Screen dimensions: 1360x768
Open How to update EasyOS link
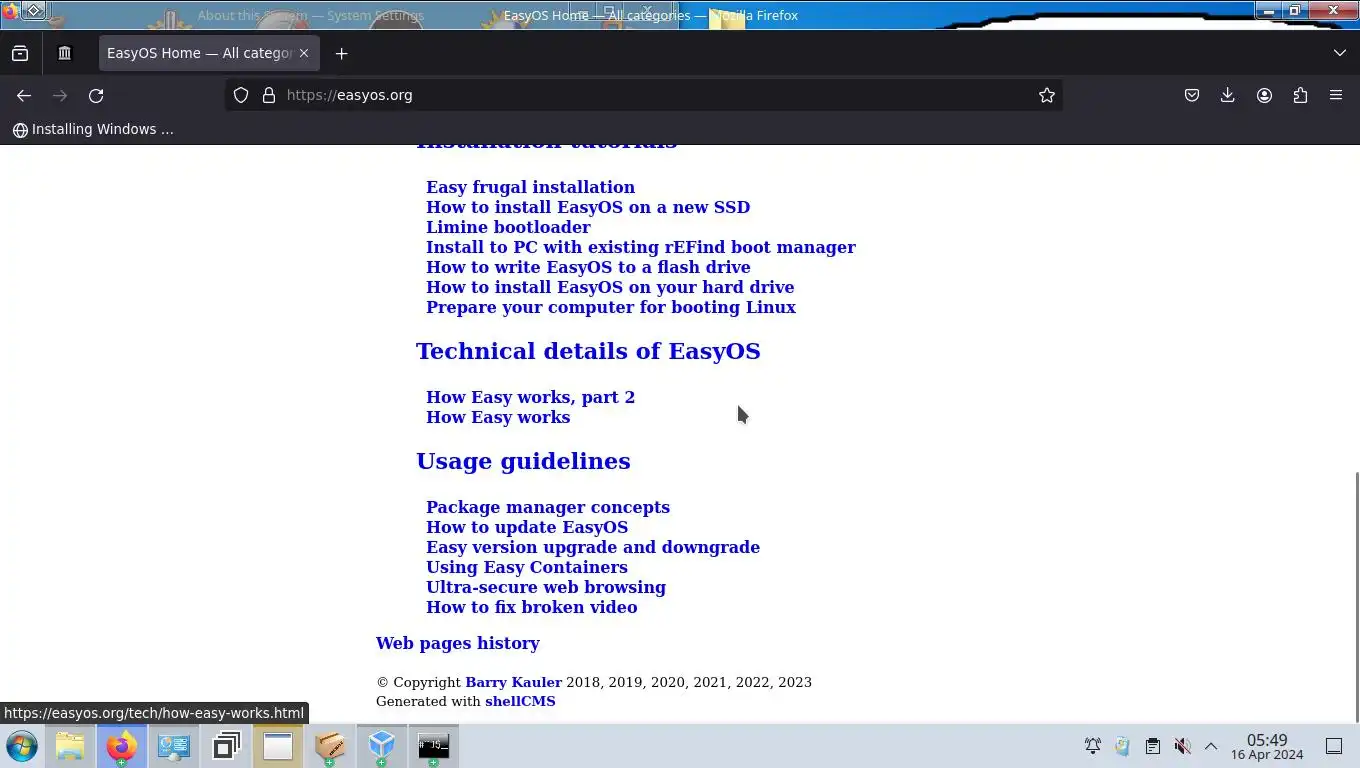(527, 527)
